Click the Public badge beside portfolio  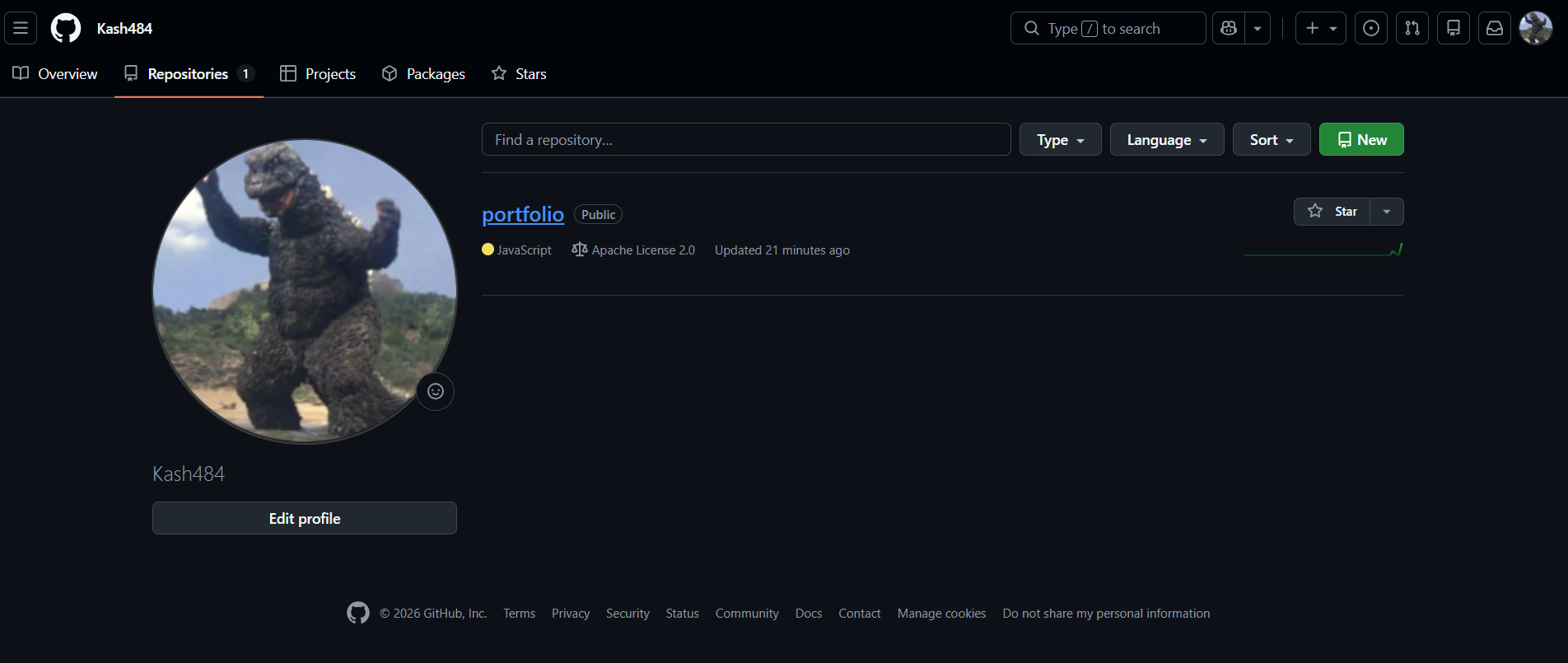pos(598,214)
